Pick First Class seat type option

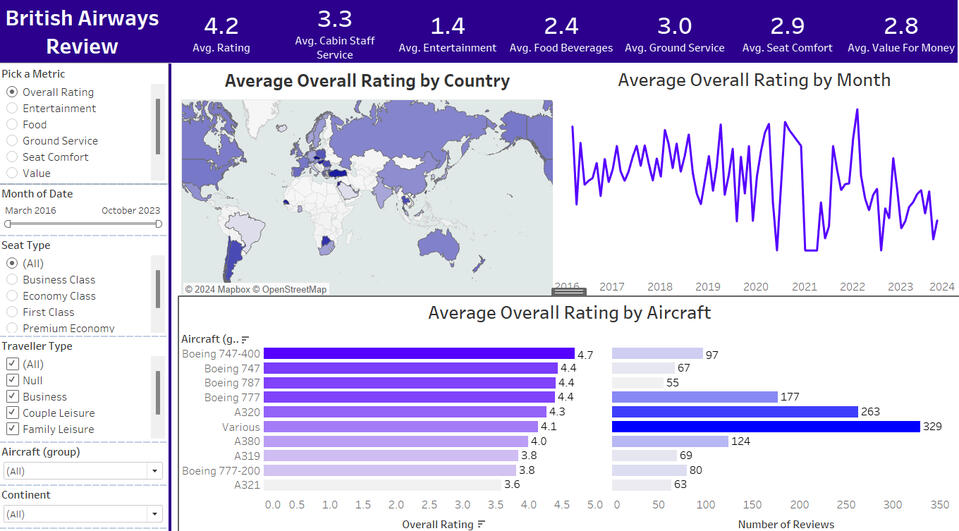[12, 312]
